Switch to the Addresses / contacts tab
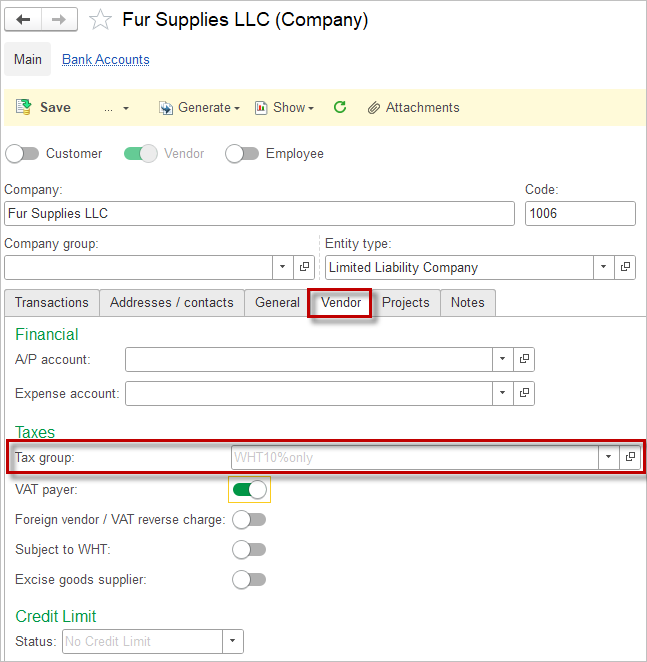This screenshot has width=647, height=662. 172,303
